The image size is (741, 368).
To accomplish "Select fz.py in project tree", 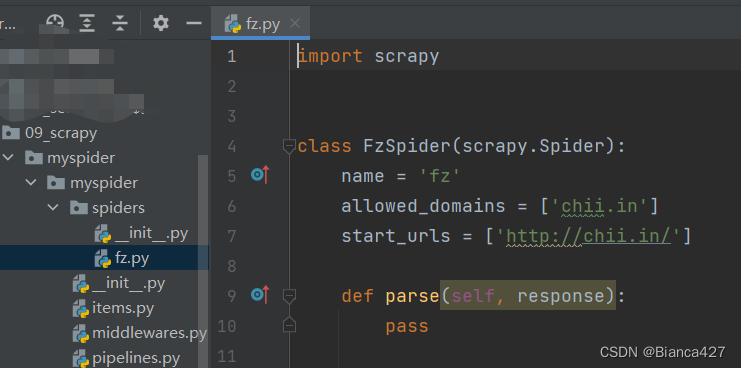I will point(132,258).
